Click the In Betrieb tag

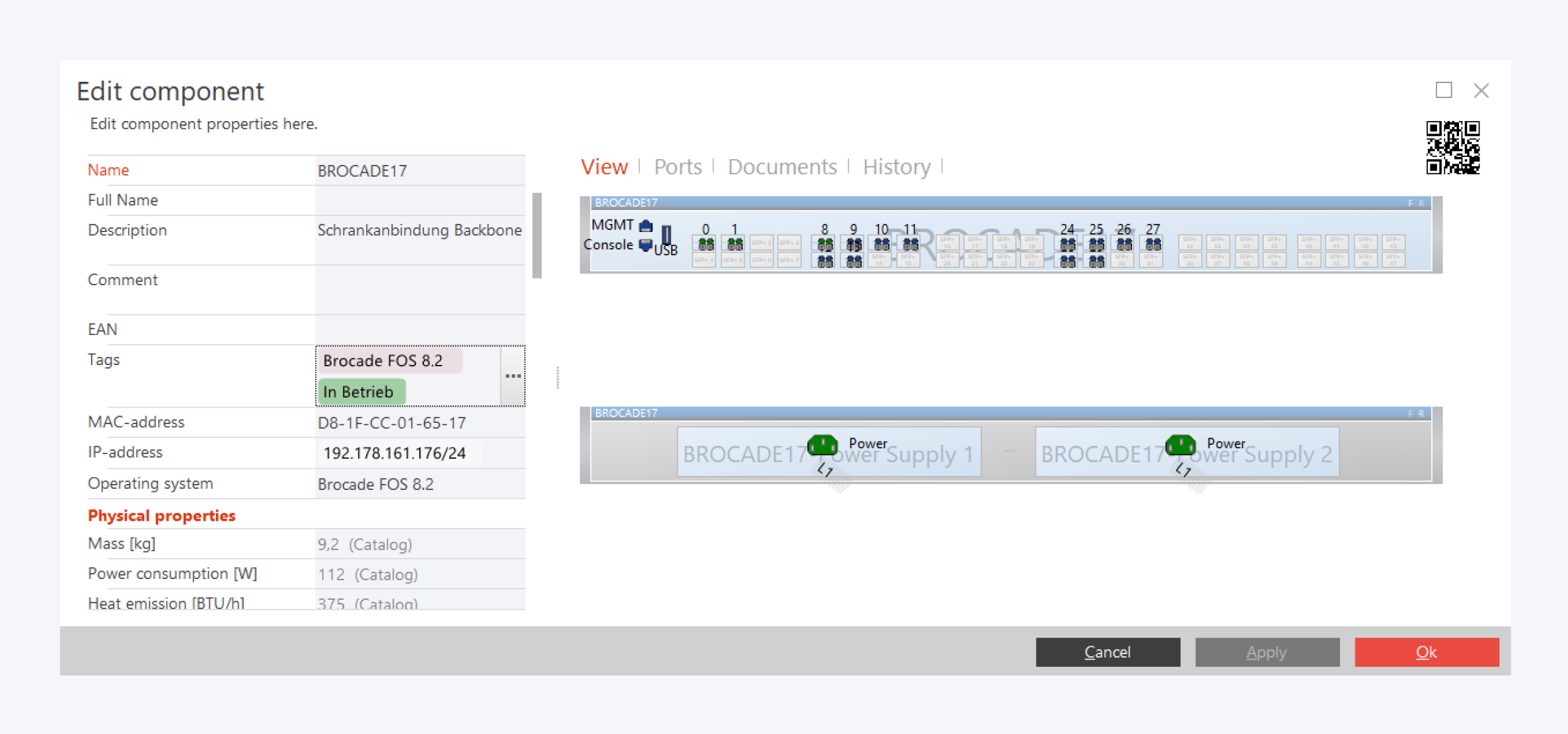361,392
